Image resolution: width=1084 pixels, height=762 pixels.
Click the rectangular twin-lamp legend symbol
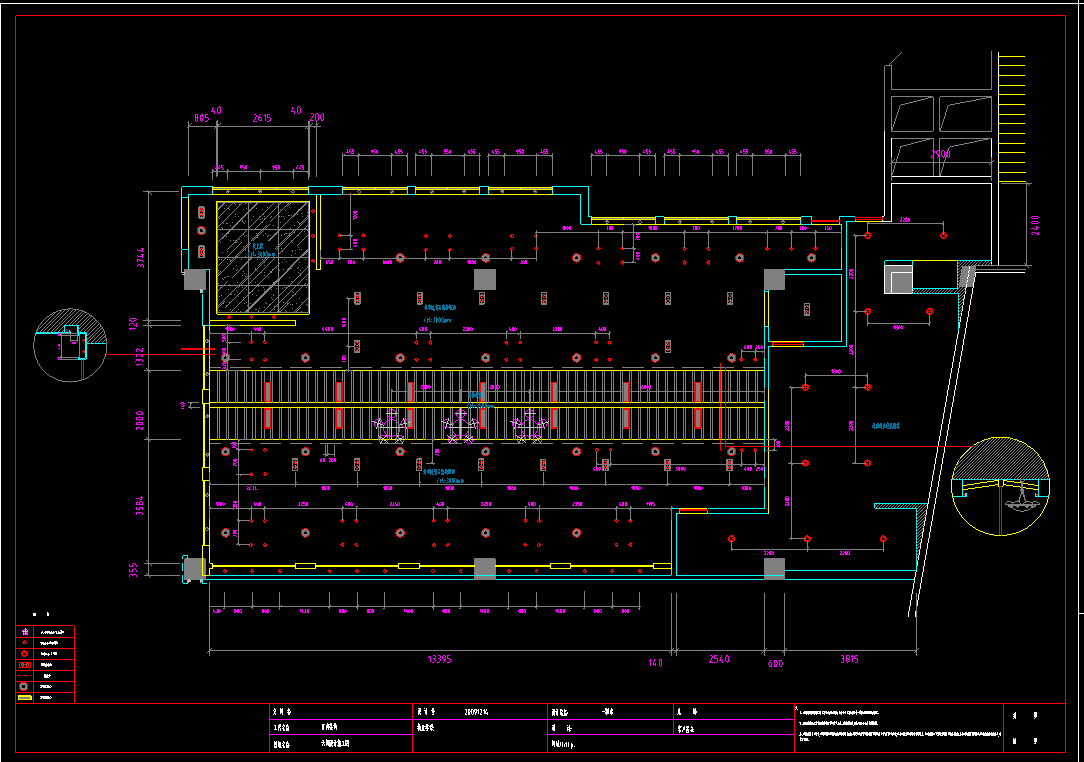(x=24, y=665)
